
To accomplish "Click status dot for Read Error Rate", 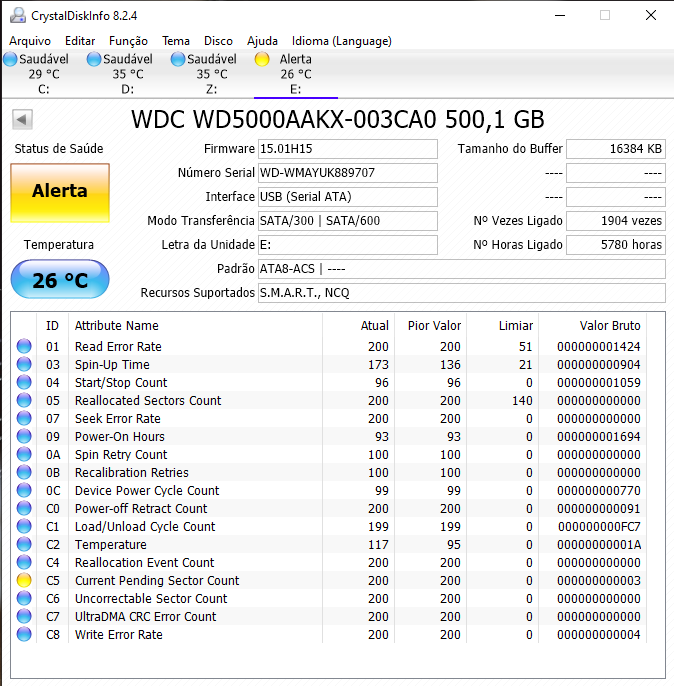I will pyautogui.click(x=24, y=346).
